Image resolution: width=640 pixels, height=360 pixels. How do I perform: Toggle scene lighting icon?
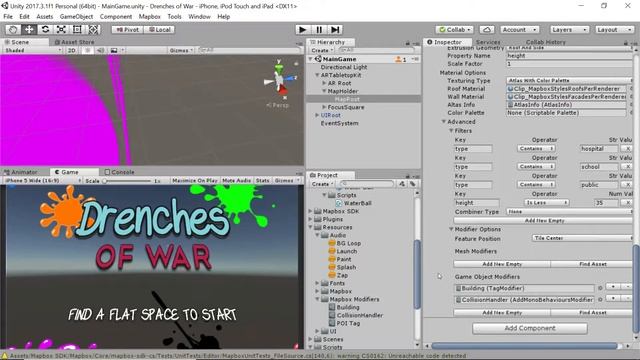[87, 50]
